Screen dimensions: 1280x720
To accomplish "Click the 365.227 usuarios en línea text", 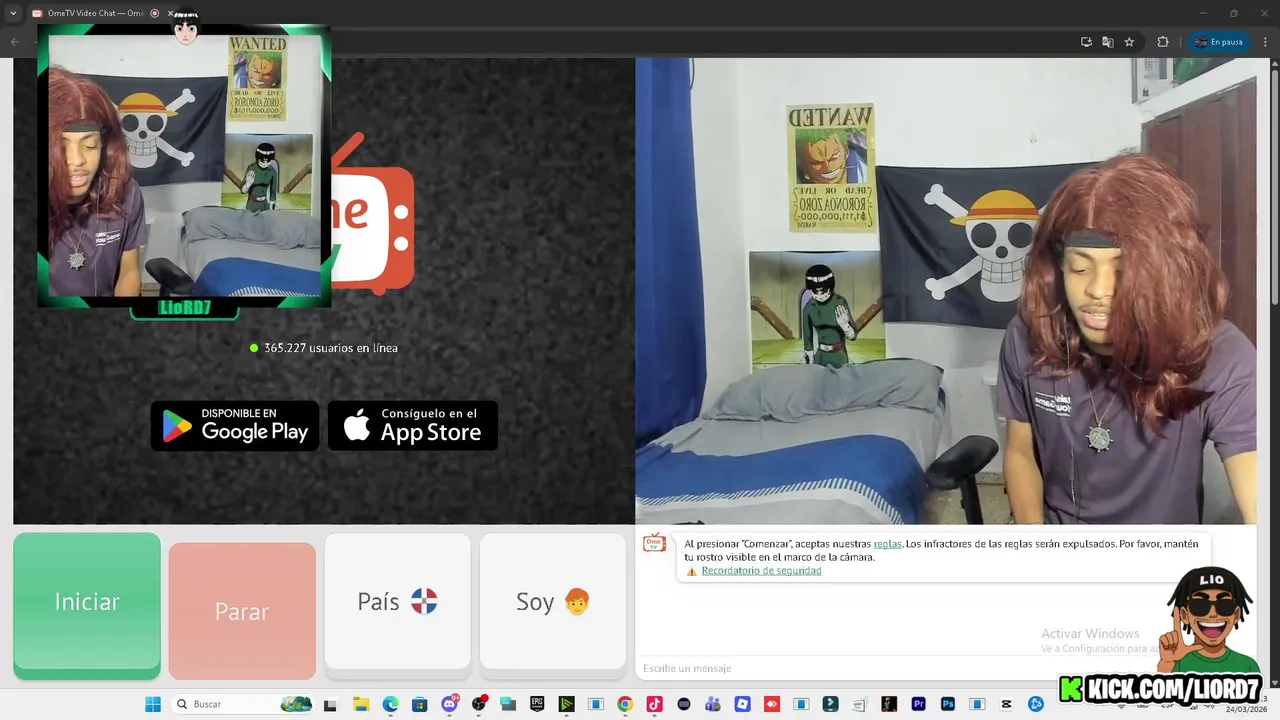I will pos(331,348).
